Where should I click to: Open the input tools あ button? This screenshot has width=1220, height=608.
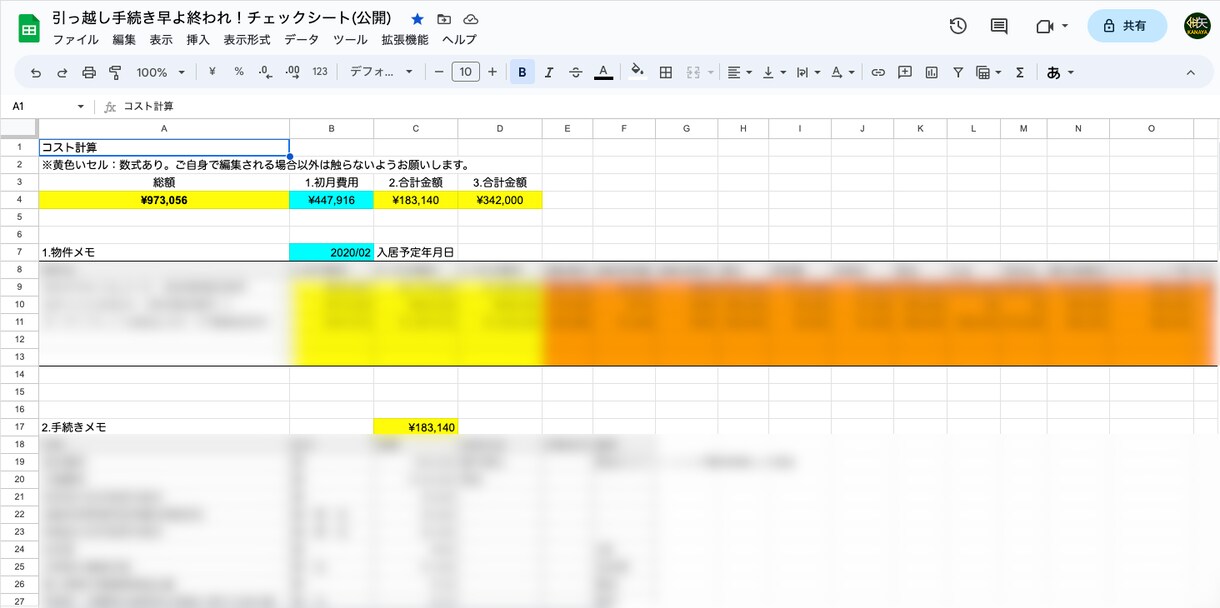click(x=1060, y=72)
